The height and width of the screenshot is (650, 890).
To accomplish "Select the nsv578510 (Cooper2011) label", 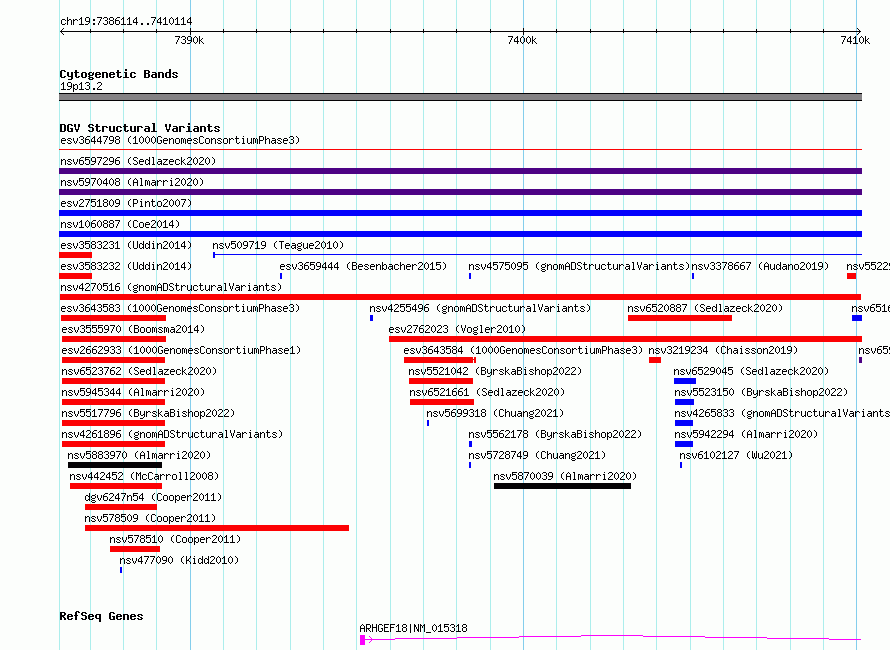I will (175, 539).
